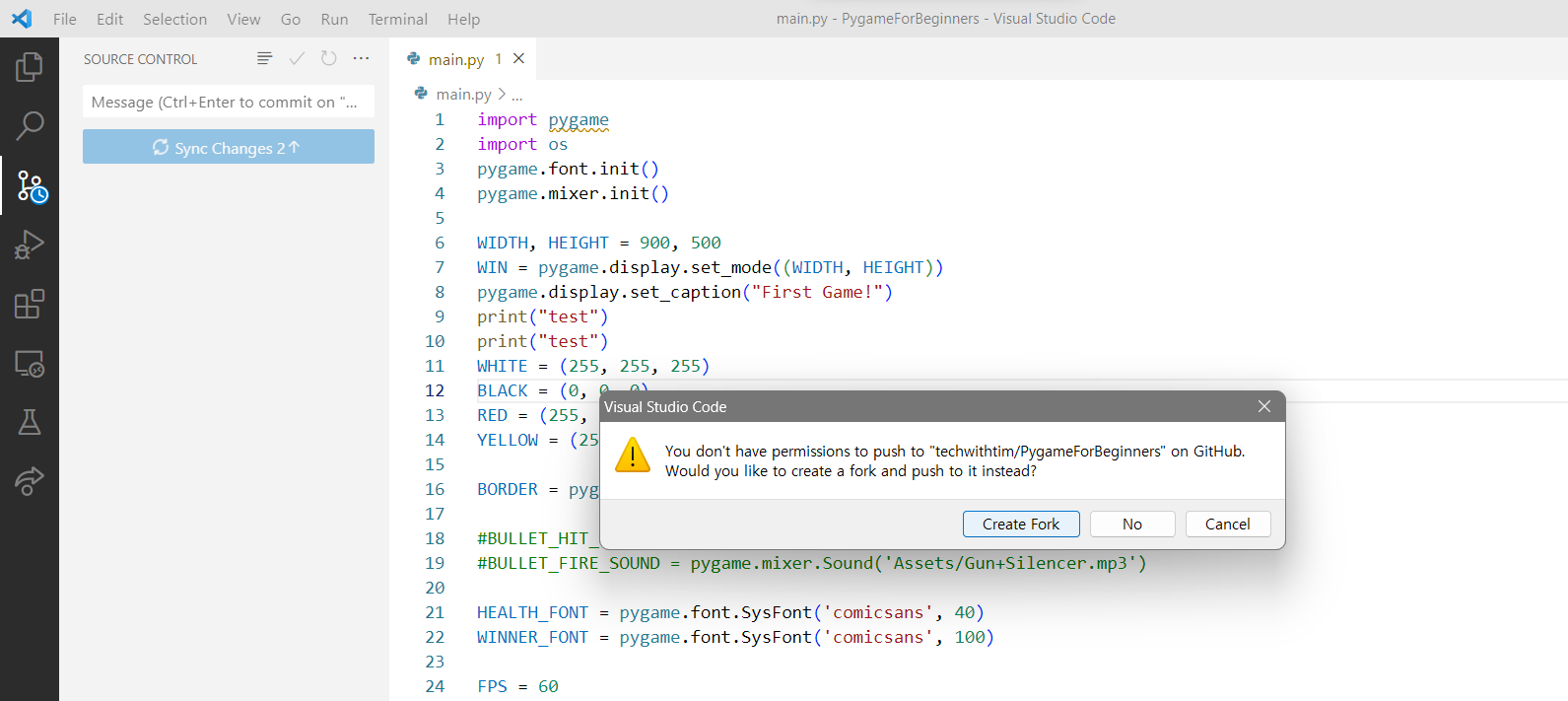Click the Python file icon on main.py tab

coord(414,59)
